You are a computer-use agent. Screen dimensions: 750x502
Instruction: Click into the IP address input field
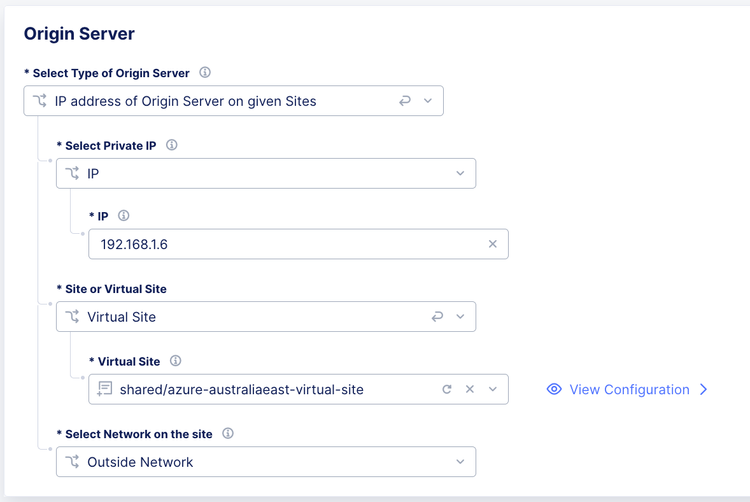tap(280, 244)
